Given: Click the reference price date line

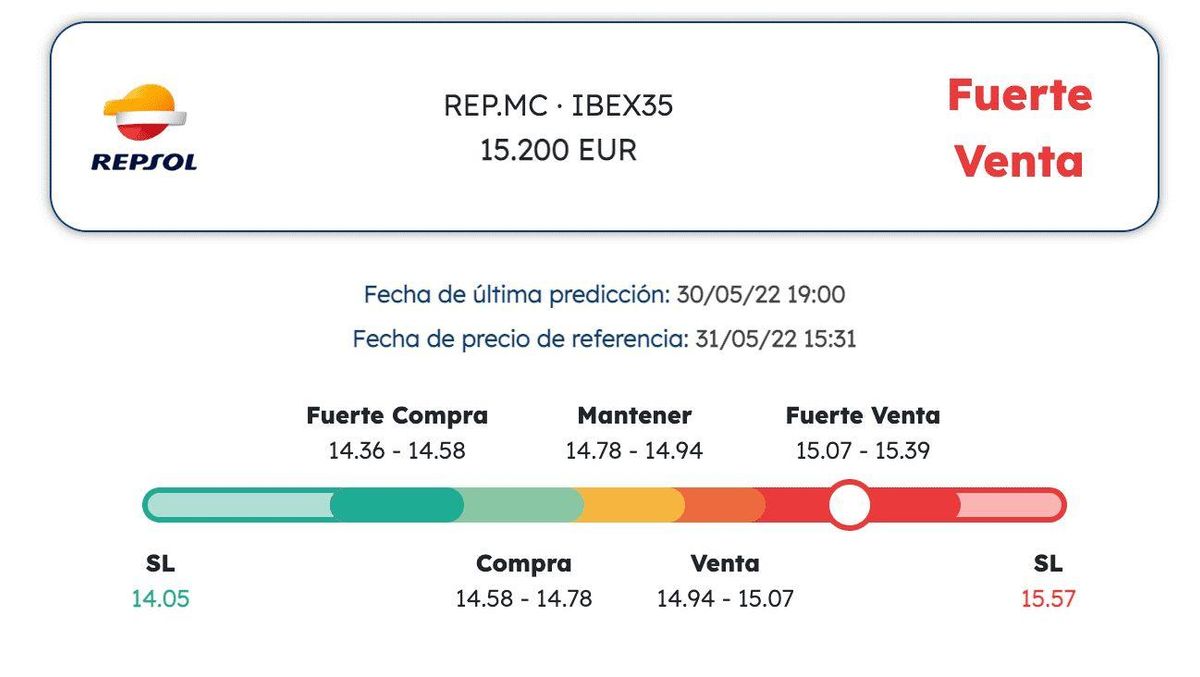Looking at the screenshot, I should [604, 339].
